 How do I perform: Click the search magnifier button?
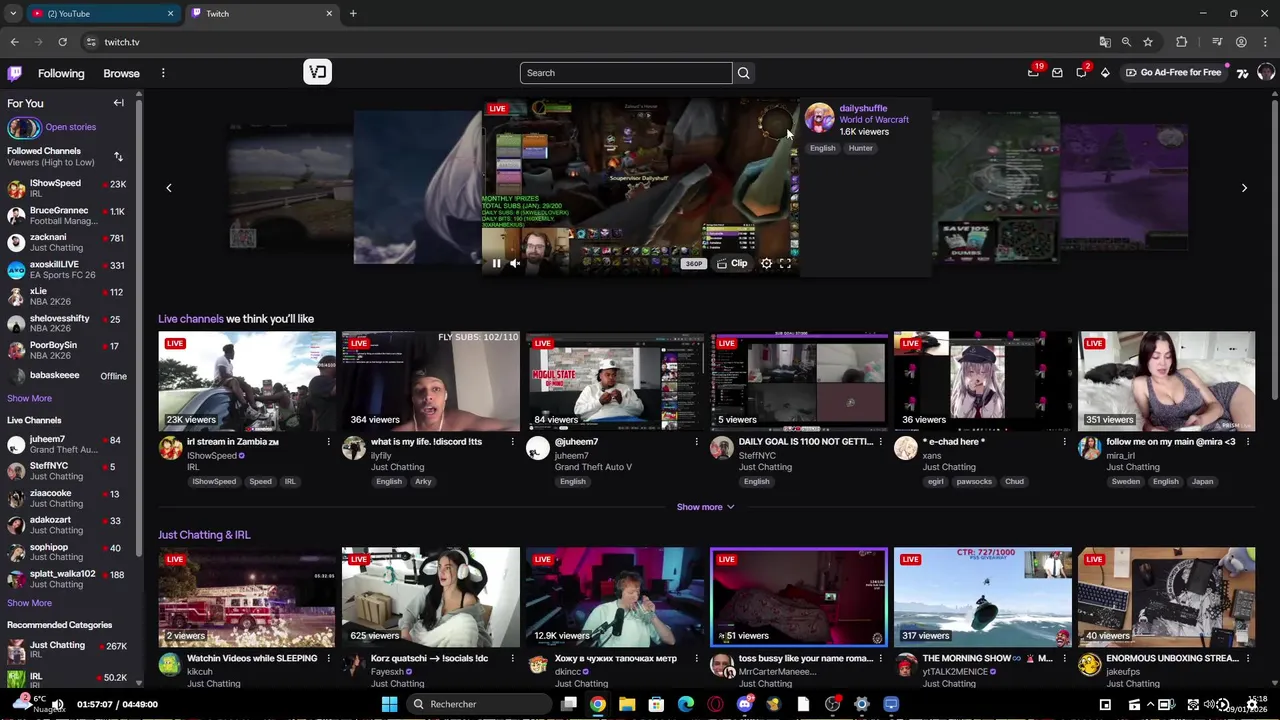click(x=743, y=73)
